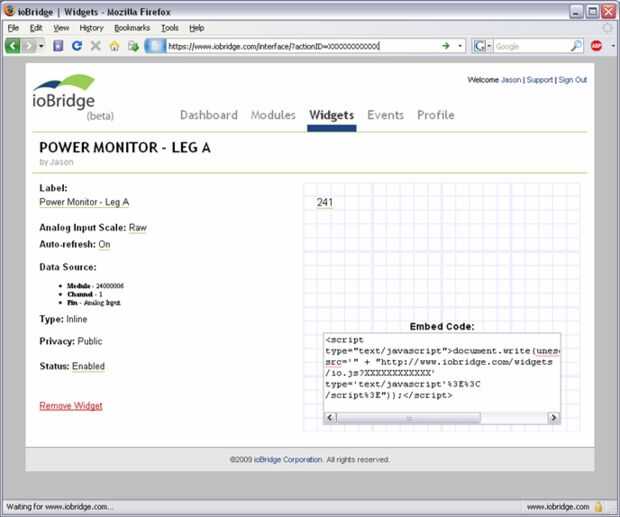Open the ioBridge Corporation footer link
This screenshot has height=517, width=620.
click(288, 460)
